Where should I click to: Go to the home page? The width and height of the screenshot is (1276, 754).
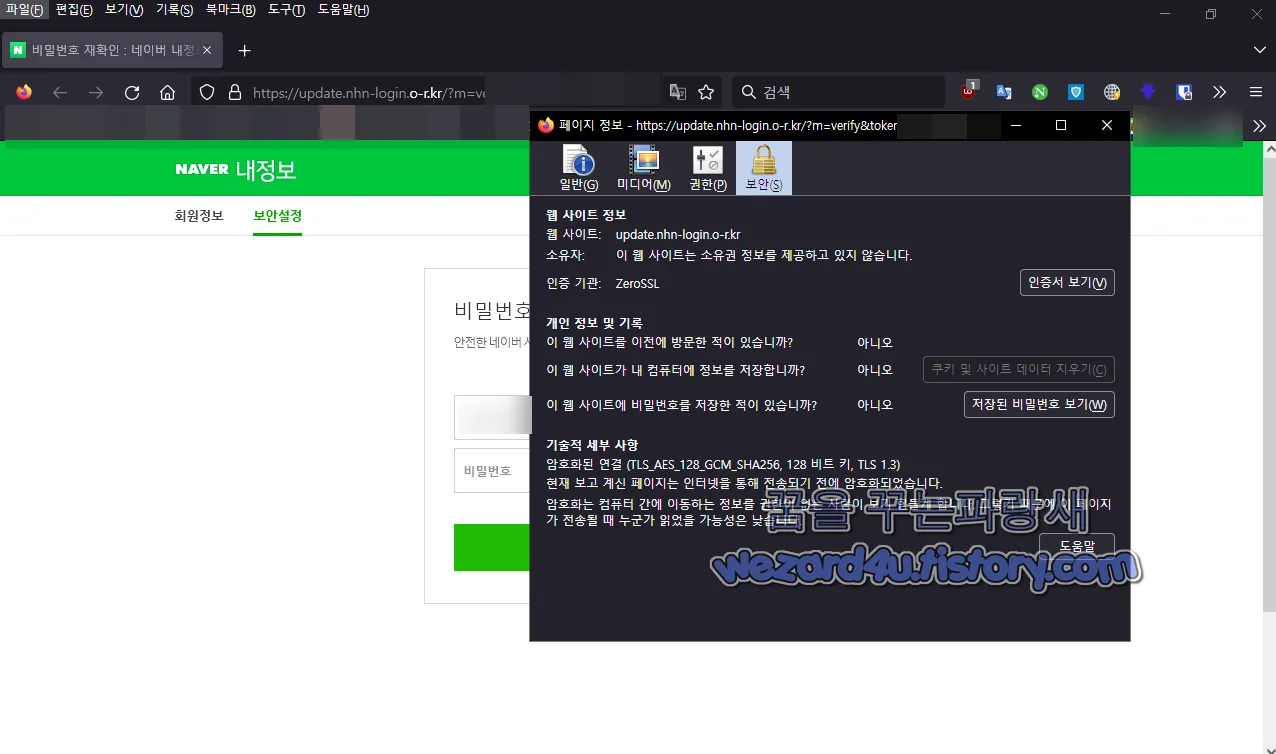pyautogui.click(x=167, y=92)
